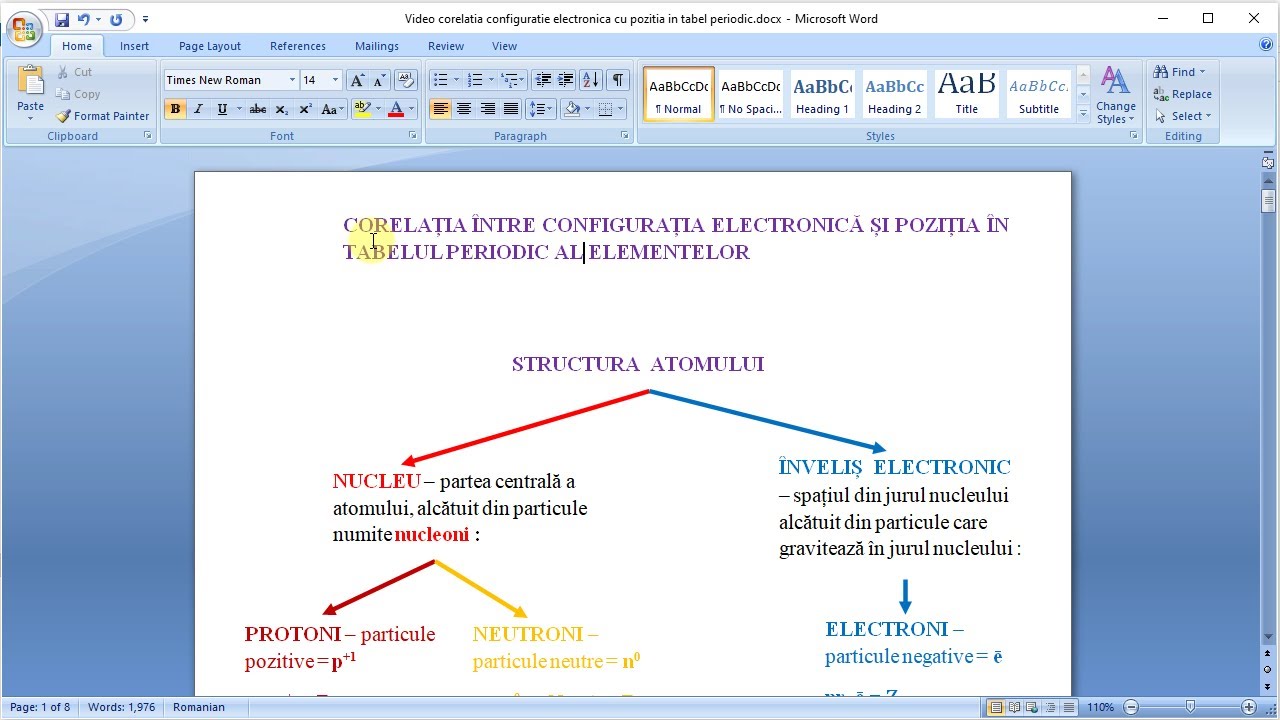Switch to Outline view
Image resolution: width=1280 pixels, height=720 pixels.
point(1052,708)
